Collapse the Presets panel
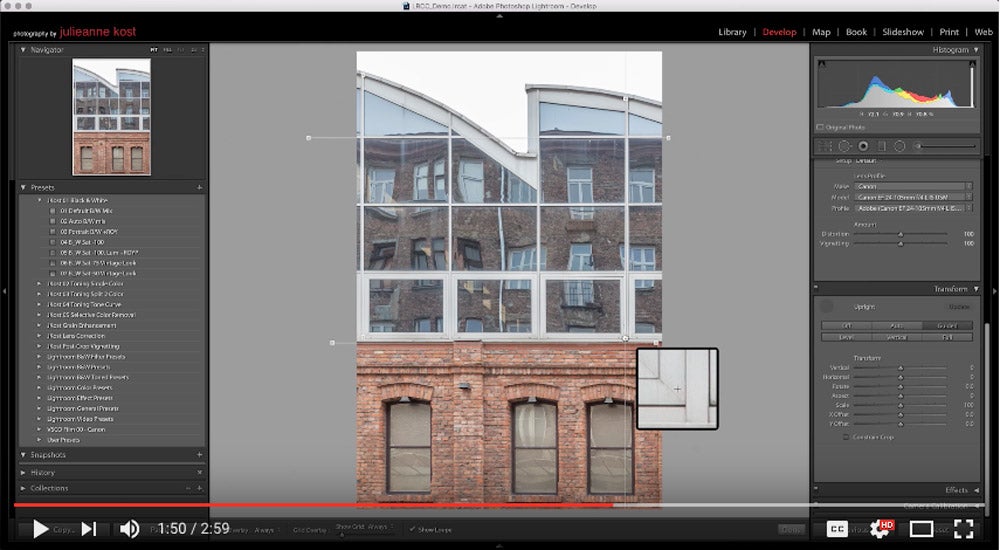 point(24,188)
